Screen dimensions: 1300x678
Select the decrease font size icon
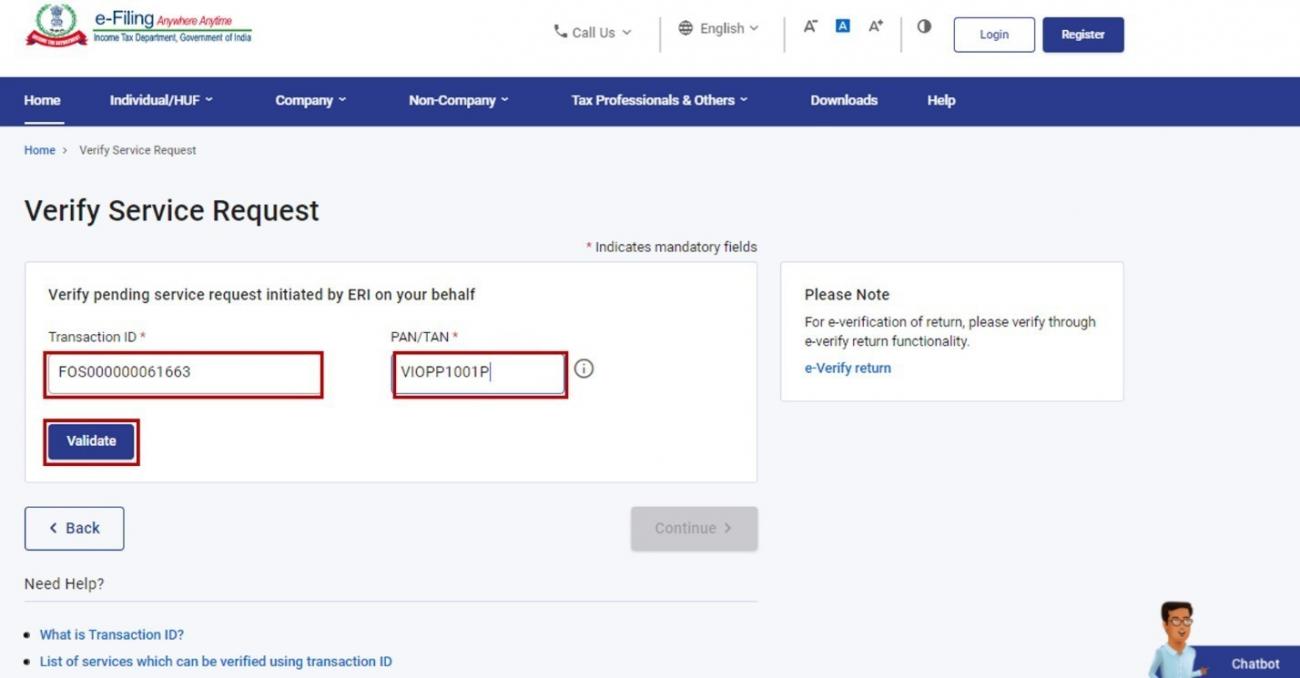[x=810, y=27]
